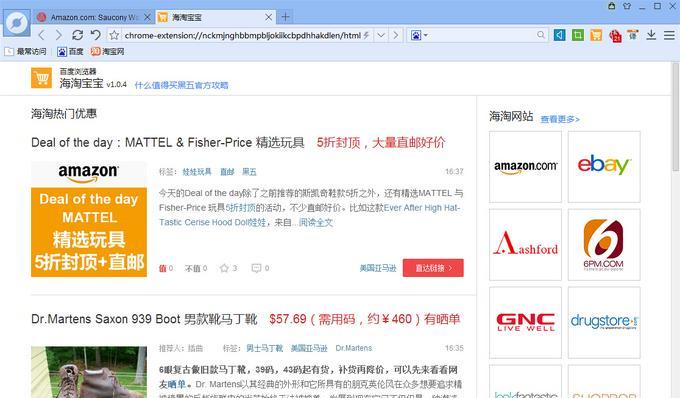Image resolution: width=680 pixels, height=398 pixels.
Task: Click the 美国亚马逊 tag on Dr.Martens post
Action: tap(309, 348)
